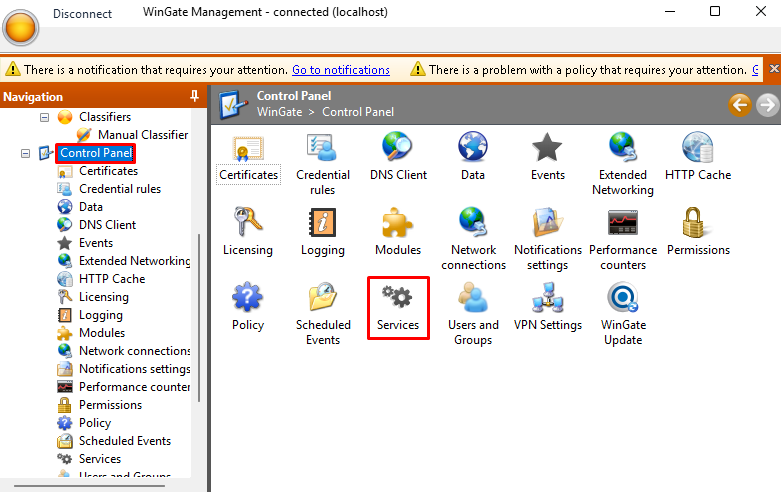Open Notifications settings icon in main panel
The height and width of the screenshot is (492, 781).
547,222
